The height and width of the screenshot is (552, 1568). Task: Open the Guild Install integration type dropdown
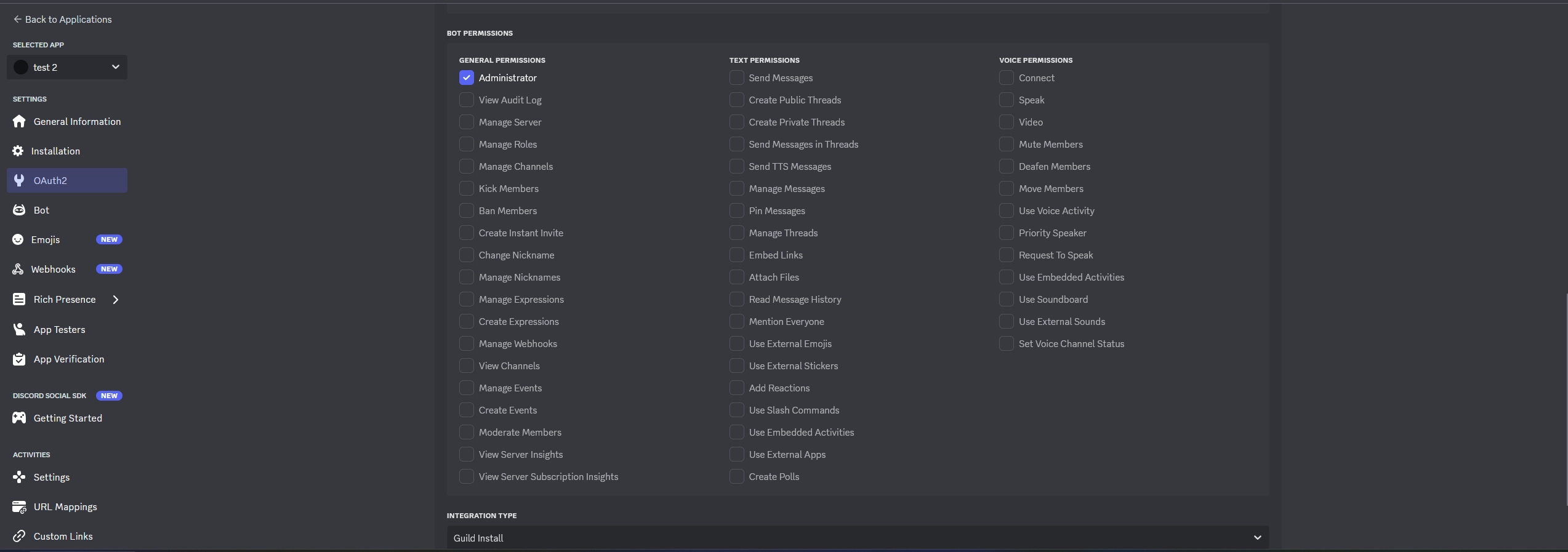[x=857, y=538]
